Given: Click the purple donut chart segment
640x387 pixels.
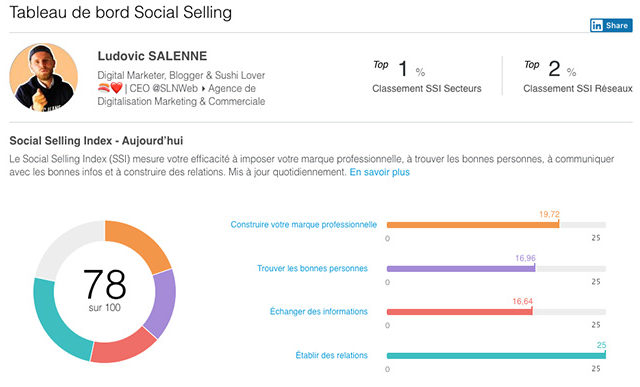Looking at the screenshot, I should click(x=162, y=303).
